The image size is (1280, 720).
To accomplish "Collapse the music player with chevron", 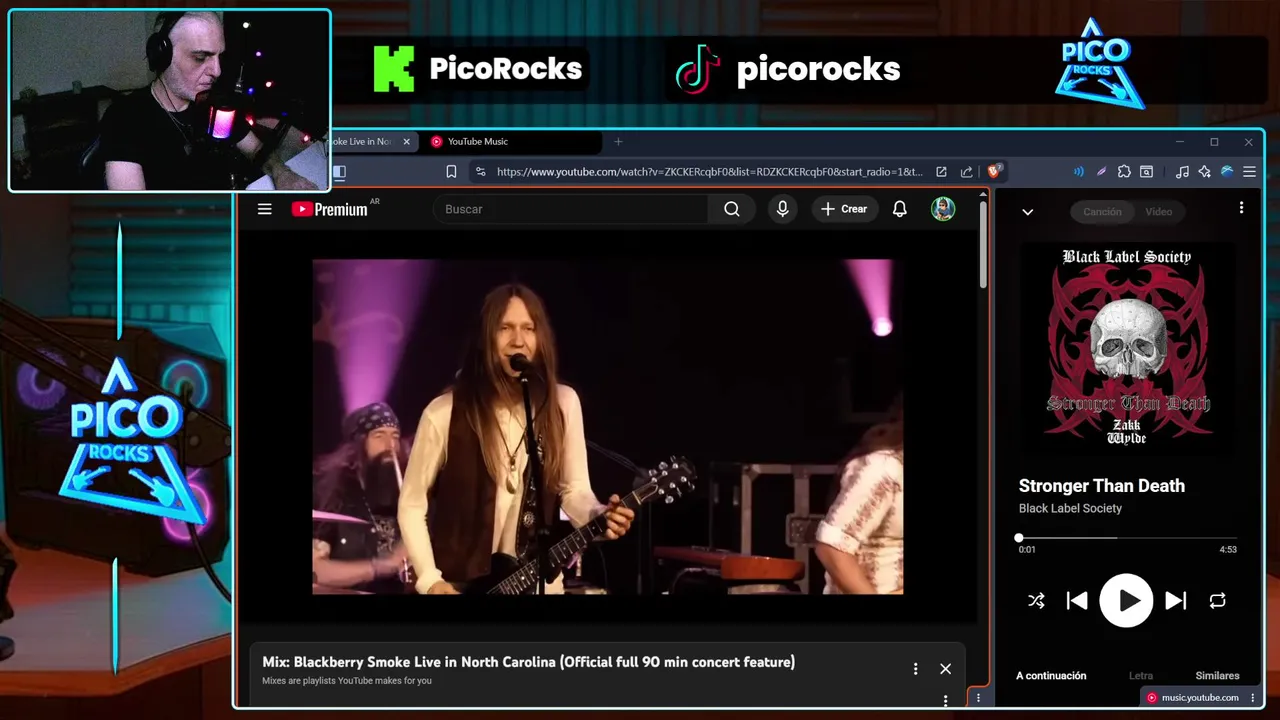I will coord(1027,211).
